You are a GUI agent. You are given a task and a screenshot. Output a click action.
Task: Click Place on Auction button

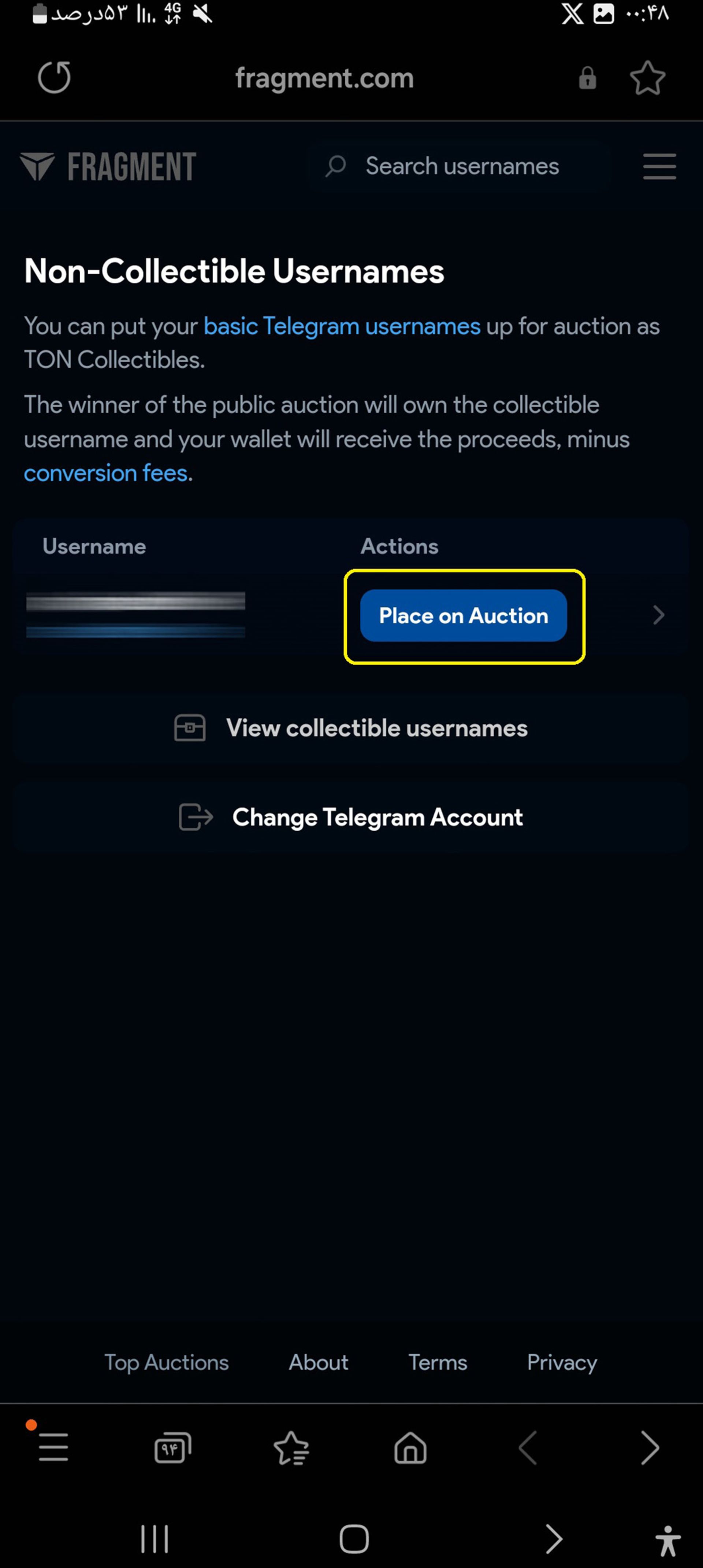pos(463,615)
